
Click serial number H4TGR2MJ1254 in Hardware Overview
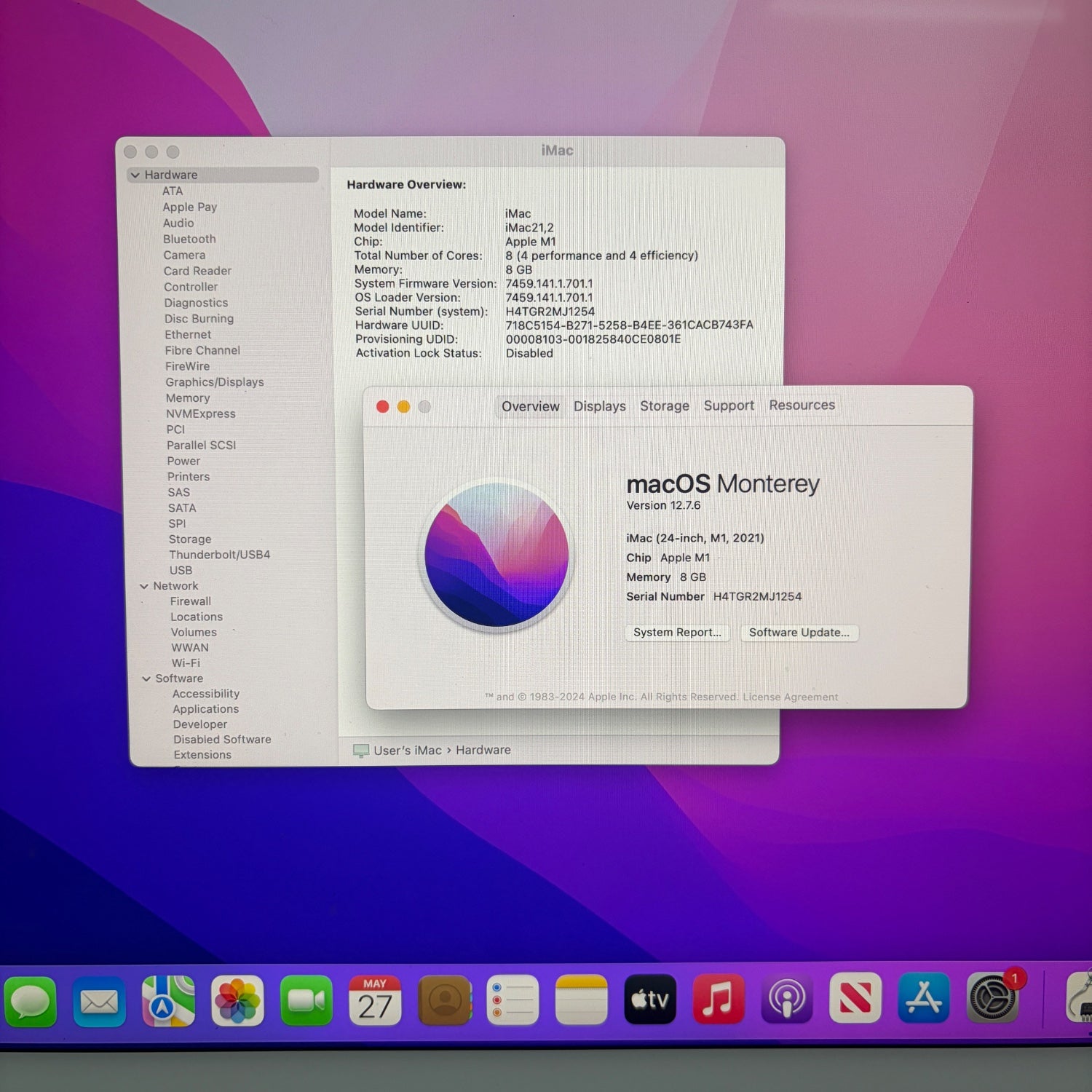[x=550, y=312]
